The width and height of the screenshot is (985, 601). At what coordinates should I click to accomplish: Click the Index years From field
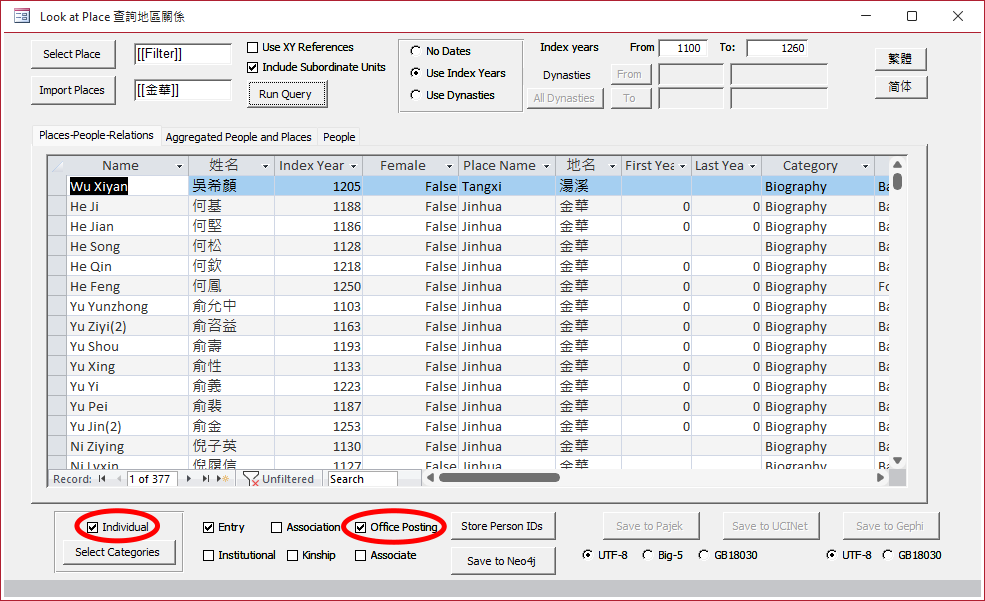(682, 48)
